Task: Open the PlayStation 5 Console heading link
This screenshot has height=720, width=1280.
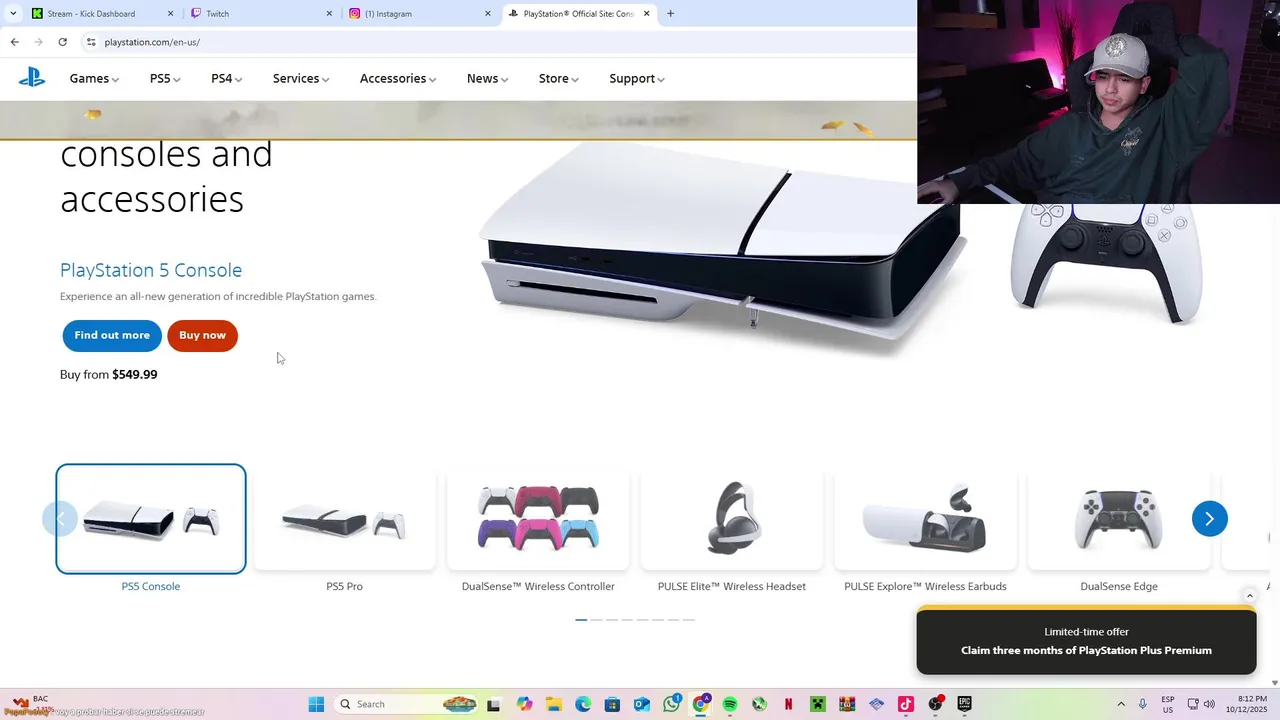Action: 151,270
